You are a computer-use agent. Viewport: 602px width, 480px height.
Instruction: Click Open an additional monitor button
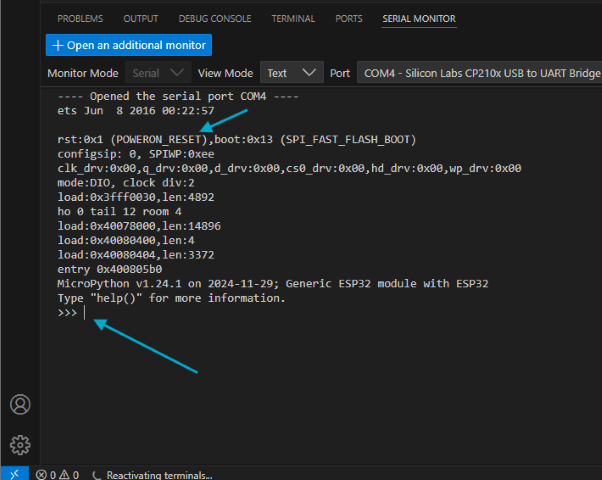coord(128,45)
